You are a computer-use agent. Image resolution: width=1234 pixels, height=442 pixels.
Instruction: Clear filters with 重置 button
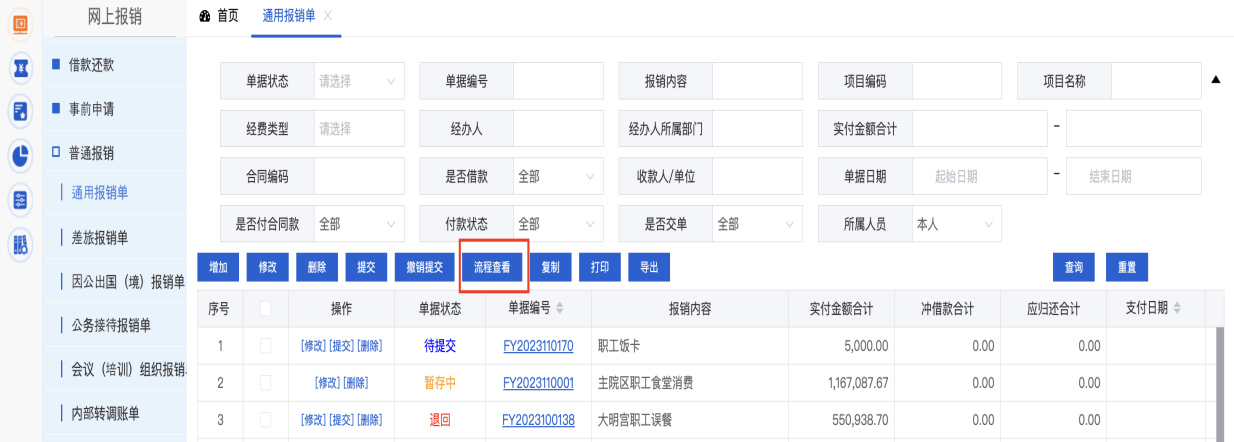pos(1127,267)
